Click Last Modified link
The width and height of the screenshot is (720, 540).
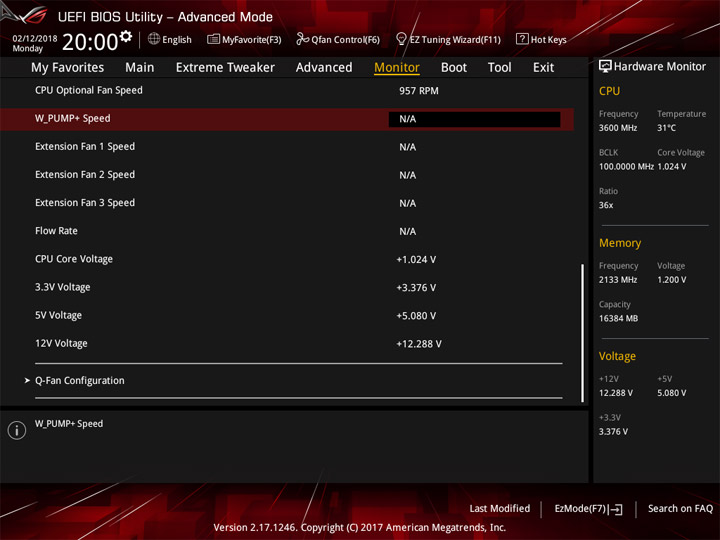click(500, 508)
